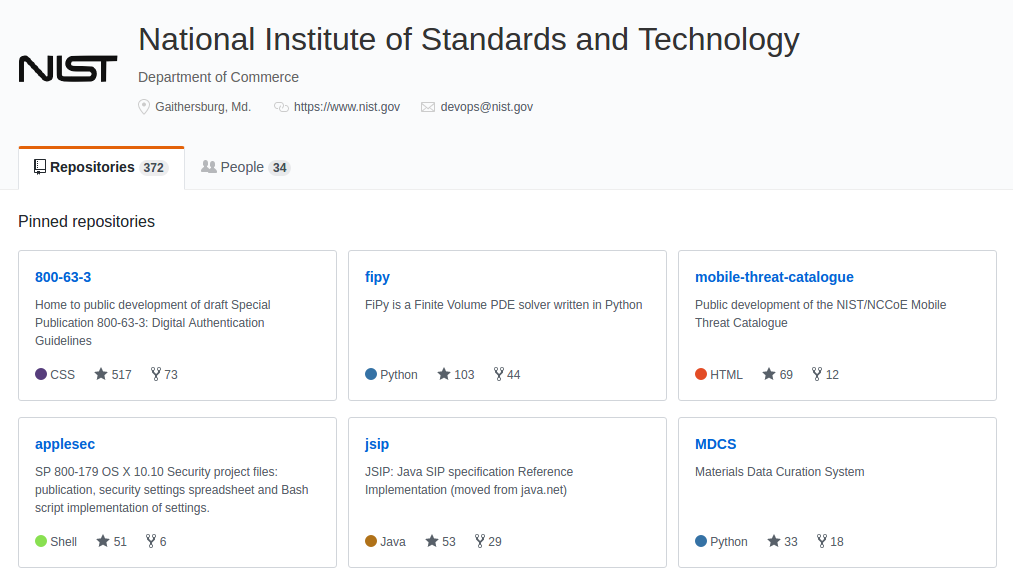This screenshot has height=577, width=1013.
Task: Click the 53 stars count on jsip
Action: pyautogui.click(x=449, y=541)
